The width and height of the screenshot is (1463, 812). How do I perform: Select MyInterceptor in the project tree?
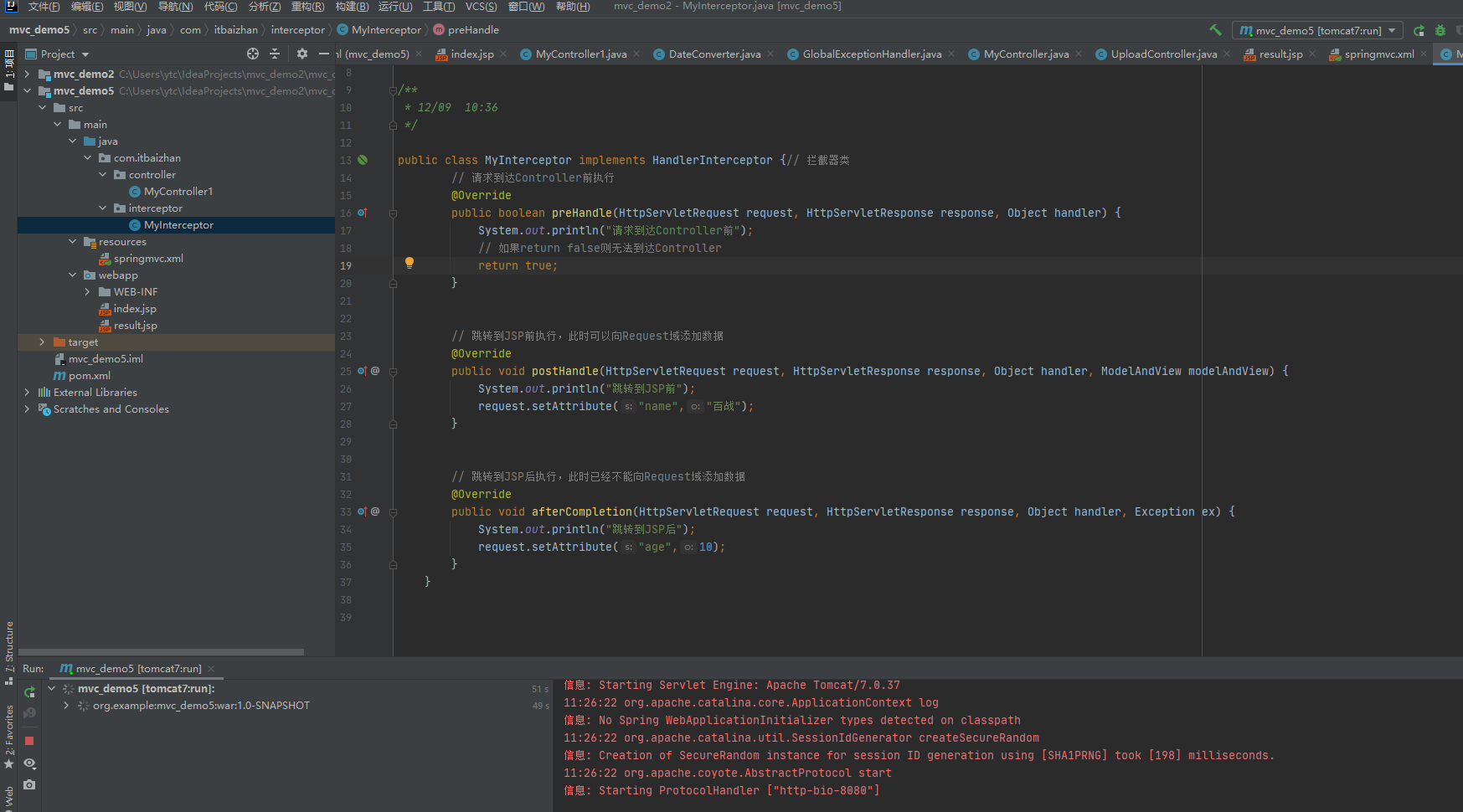click(178, 225)
